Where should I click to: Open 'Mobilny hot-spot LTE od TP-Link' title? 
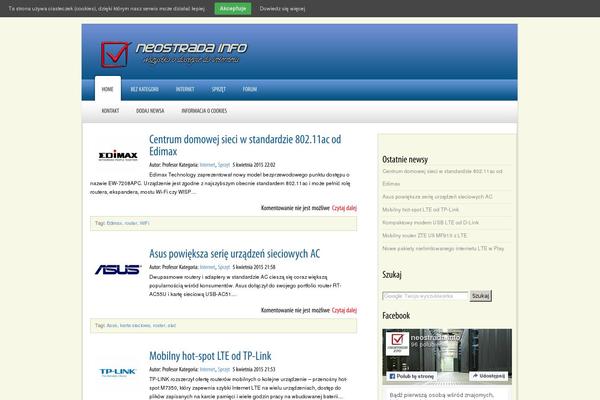[x=210, y=356]
